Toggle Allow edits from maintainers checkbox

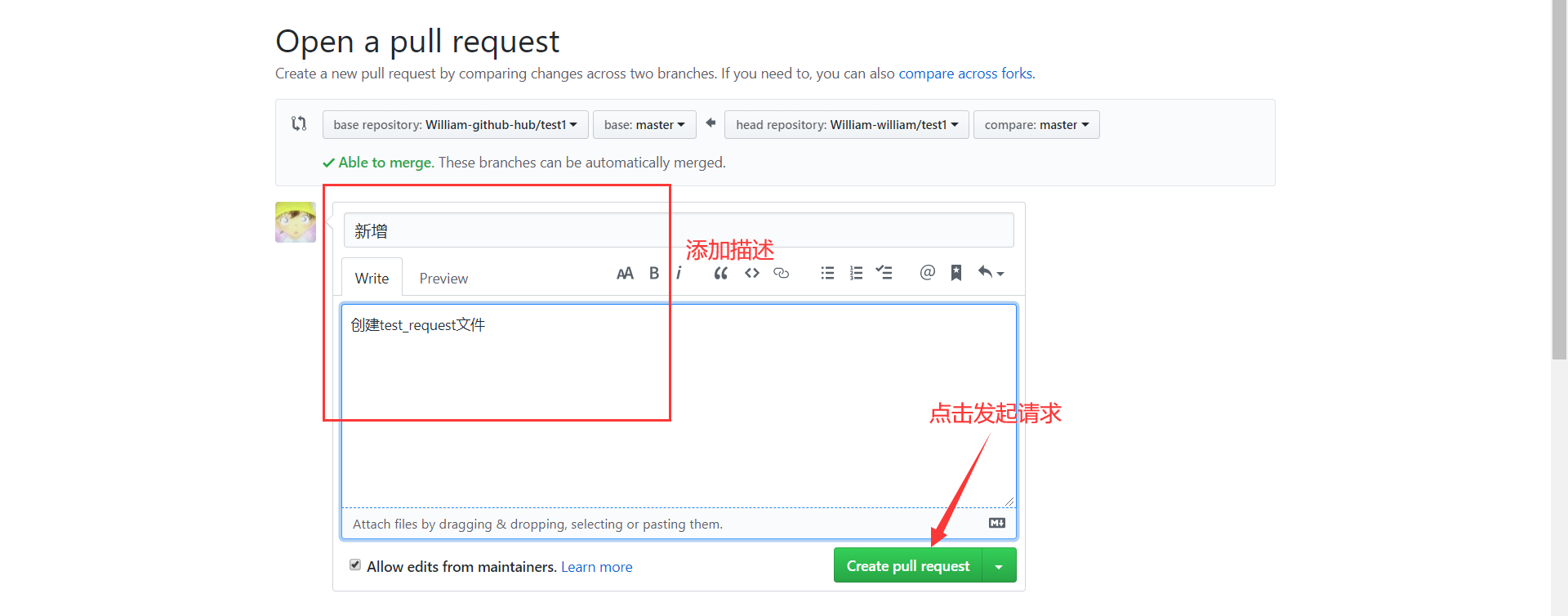click(355, 565)
